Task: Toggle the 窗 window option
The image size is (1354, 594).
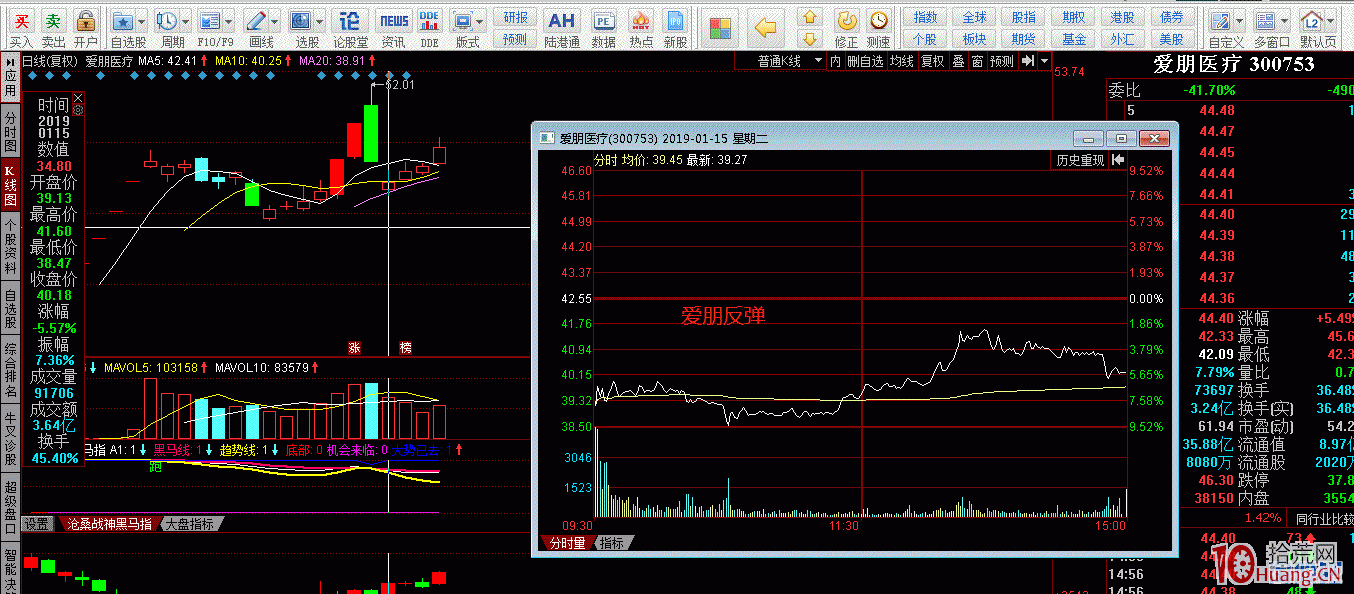Action: [977, 61]
